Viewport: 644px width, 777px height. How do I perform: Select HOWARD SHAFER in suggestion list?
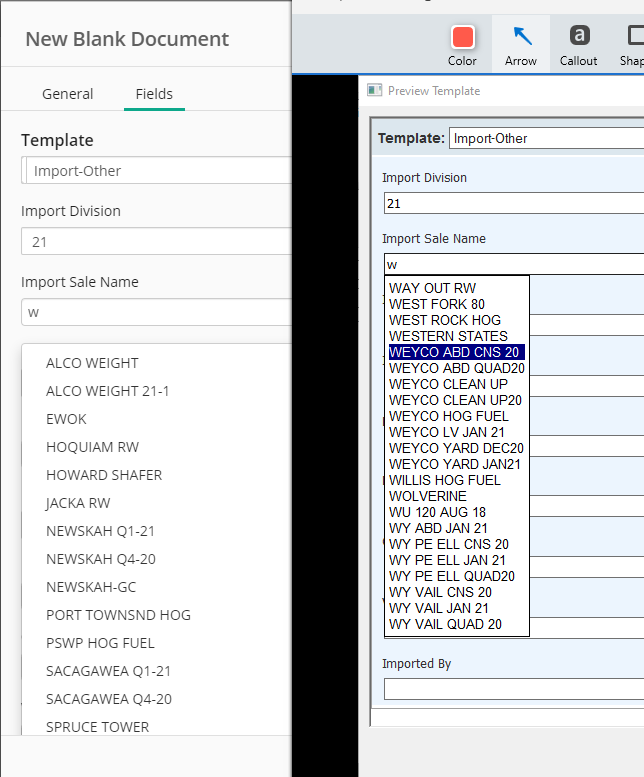(104, 475)
